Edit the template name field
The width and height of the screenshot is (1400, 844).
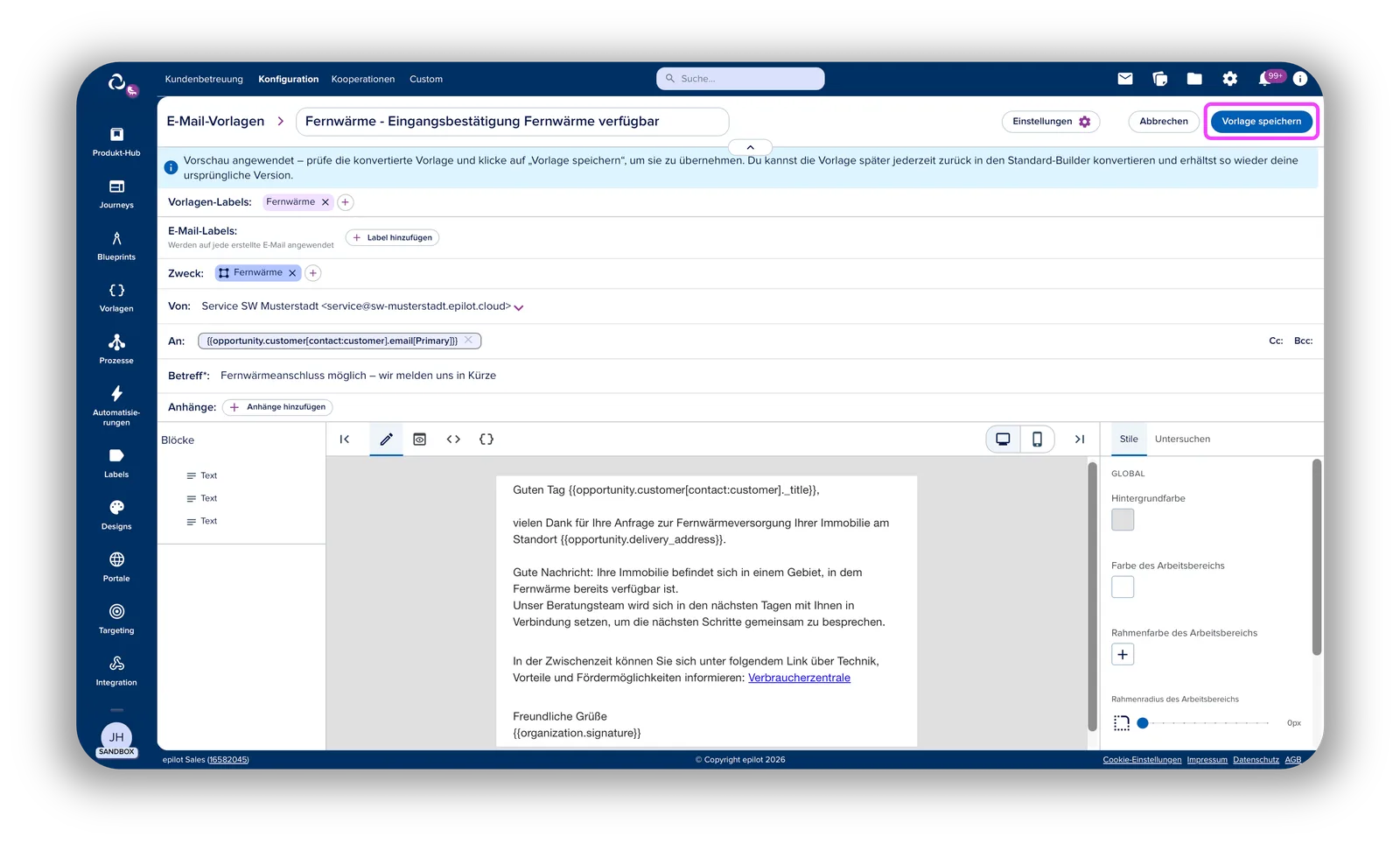[512, 122]
